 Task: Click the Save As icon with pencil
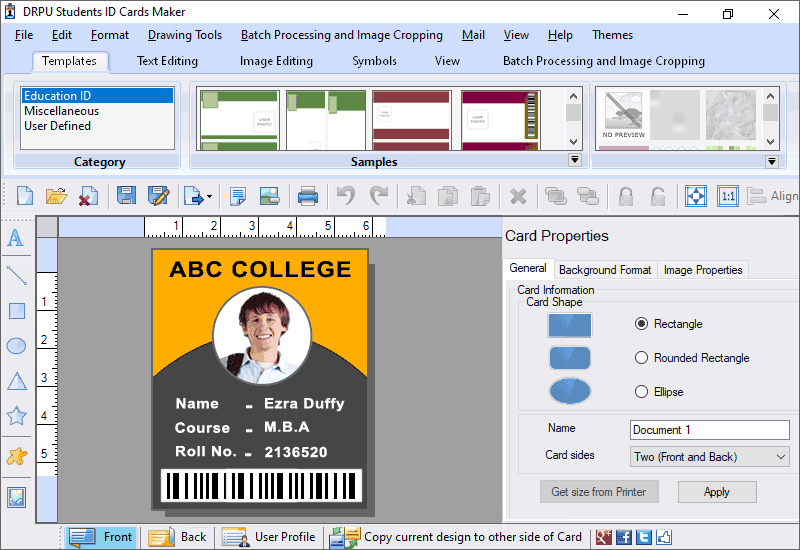158,196
